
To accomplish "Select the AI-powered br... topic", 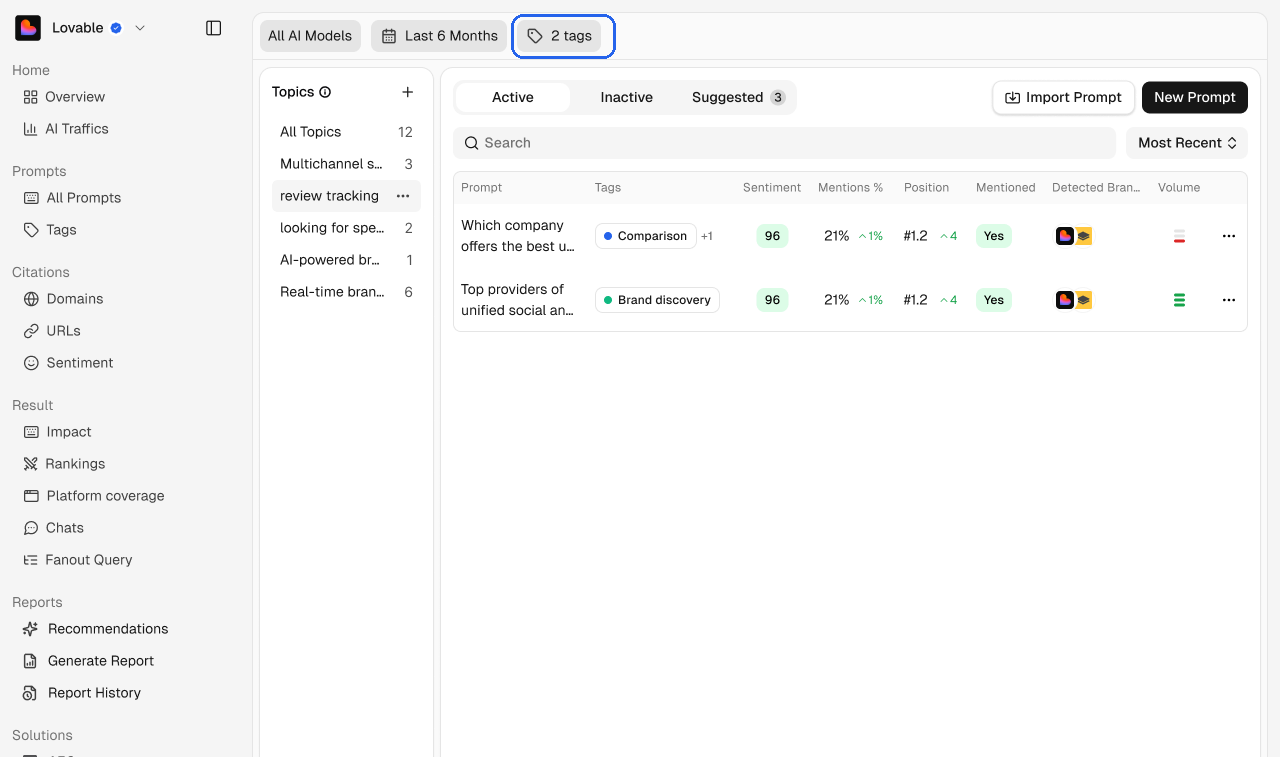I will [346, 260].
